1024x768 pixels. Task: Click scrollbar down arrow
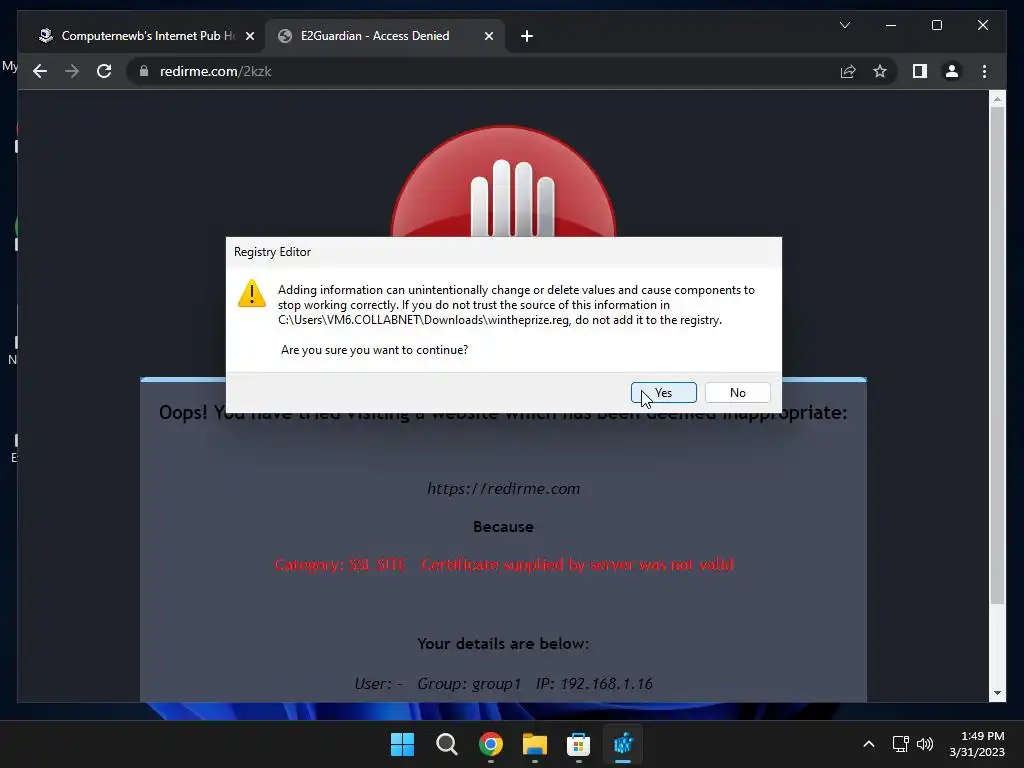coord(997,693)
